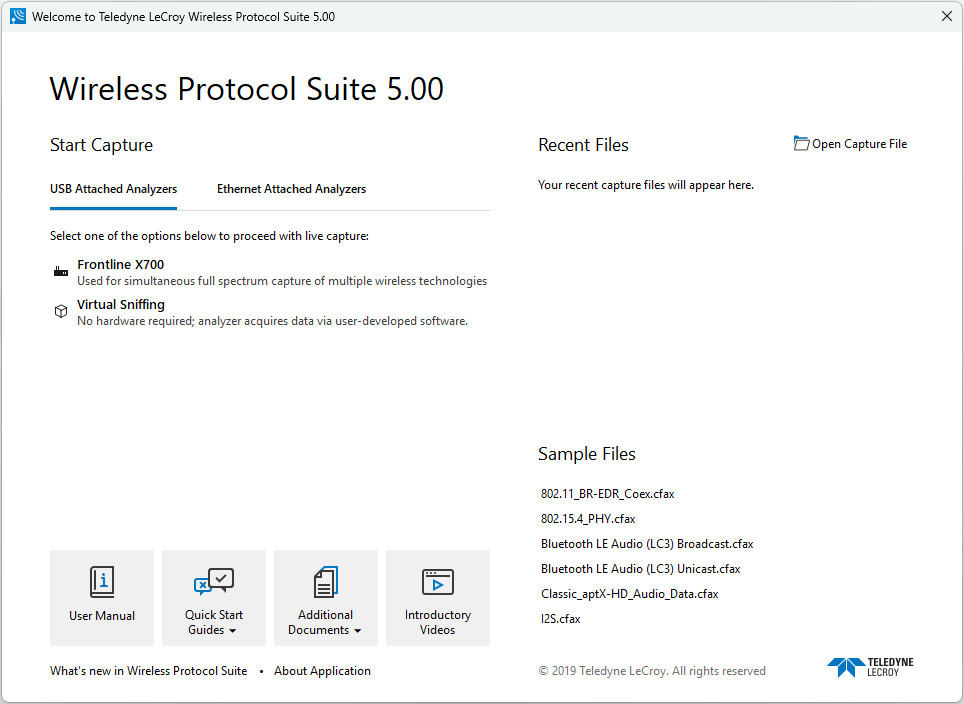964x704 pixels.
Task: Open the Open Capture File link
Action: [x=850, y=144]
